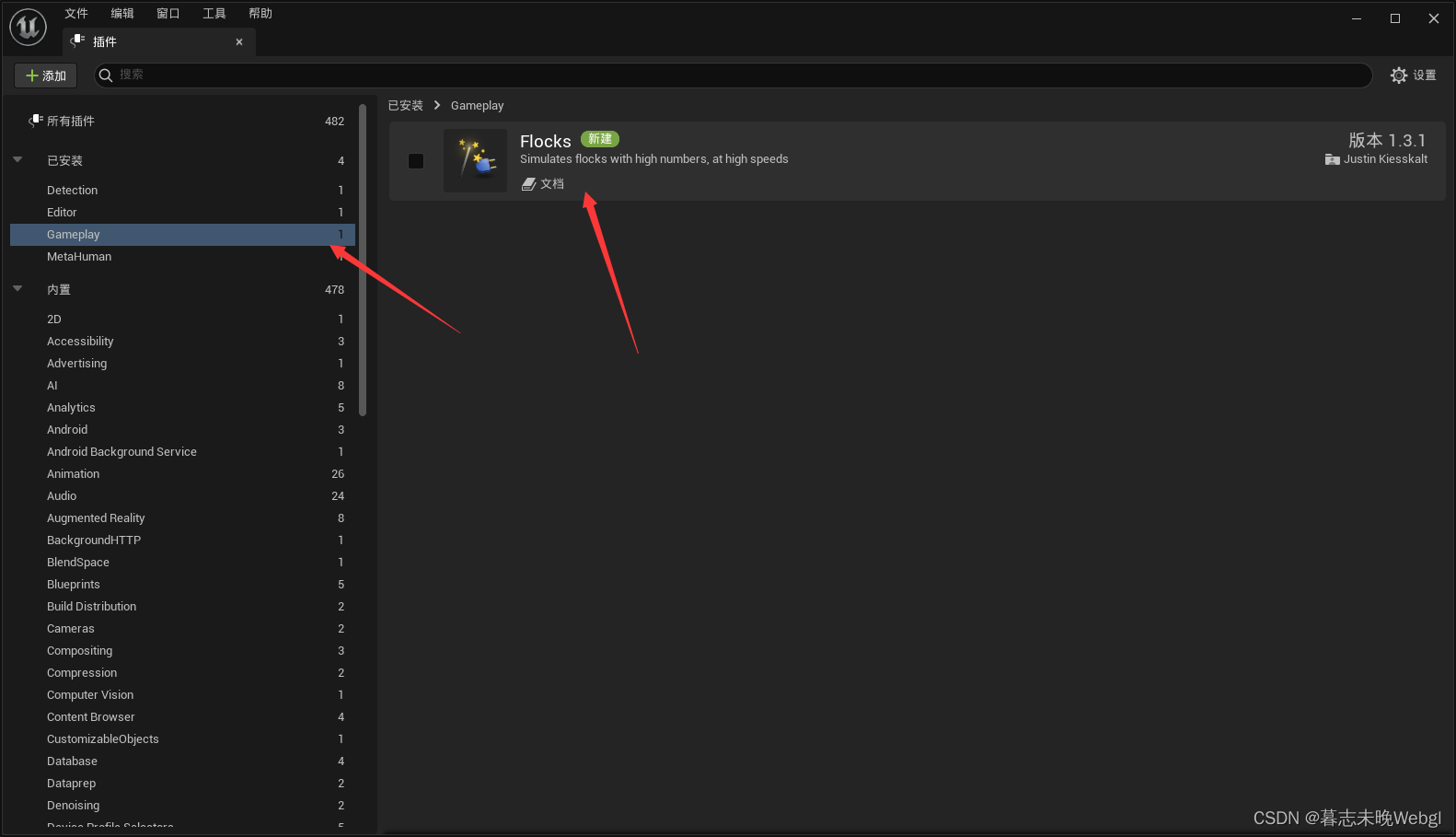Select the Compositing category
Screen dimensions: 1456x837
[x=182, y=650]
